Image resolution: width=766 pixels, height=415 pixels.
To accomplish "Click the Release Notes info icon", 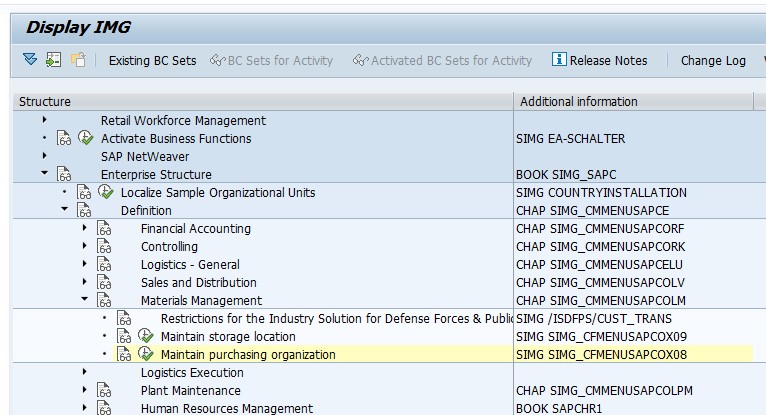I will coord(559,60).
